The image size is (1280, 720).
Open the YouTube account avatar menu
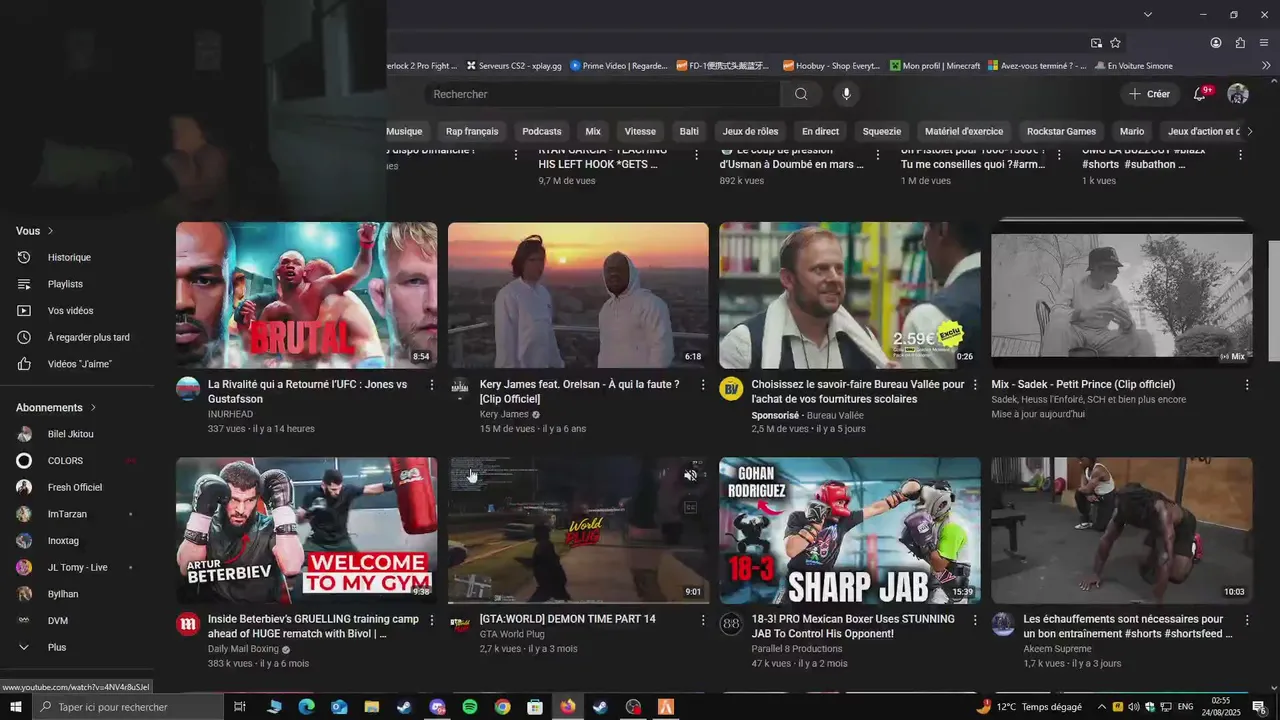point(1238,94)
